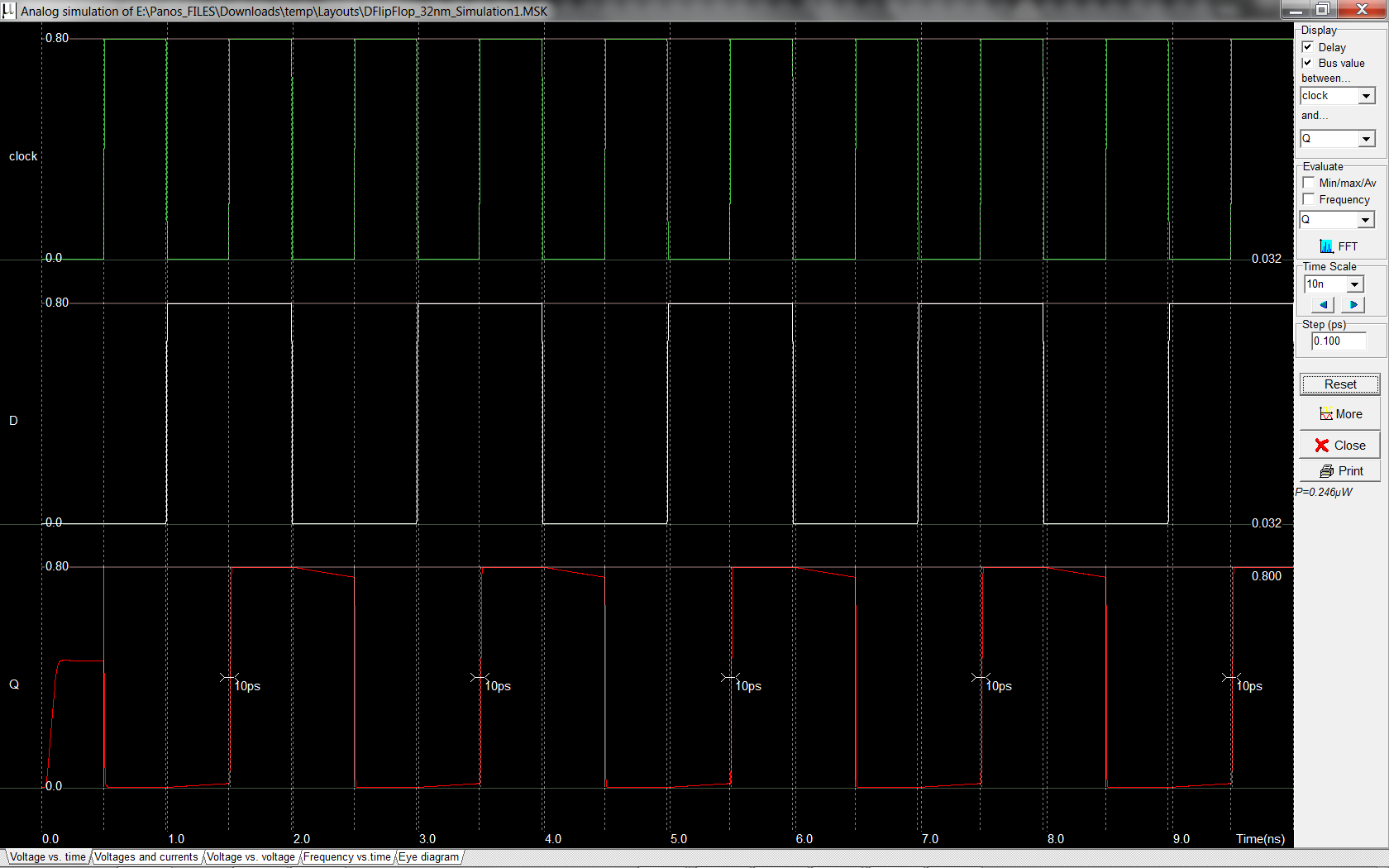Switch to Frequency vs.time tab
The image size is (1389, 868).
[346, 856]
